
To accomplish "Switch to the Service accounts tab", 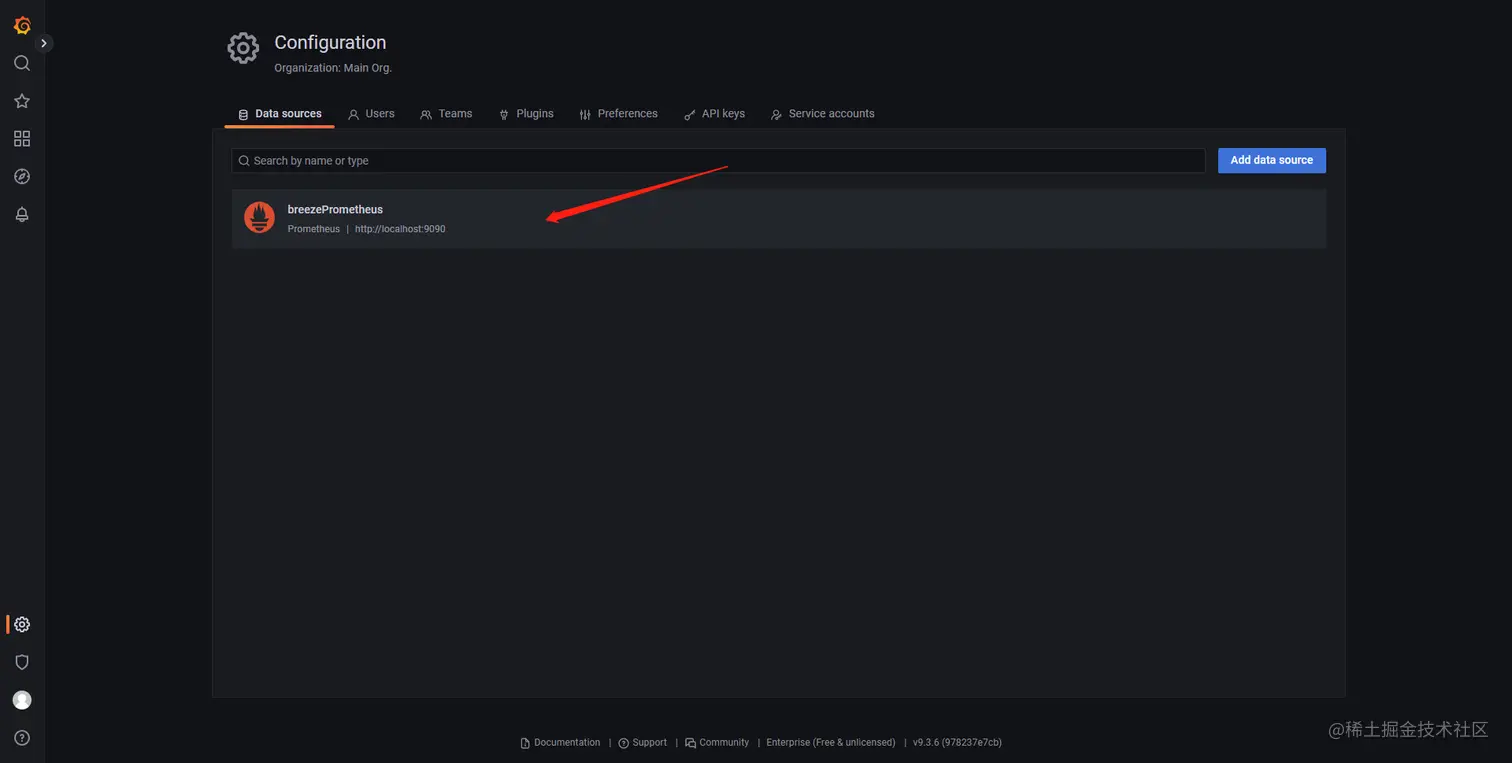I will point(822,114).
